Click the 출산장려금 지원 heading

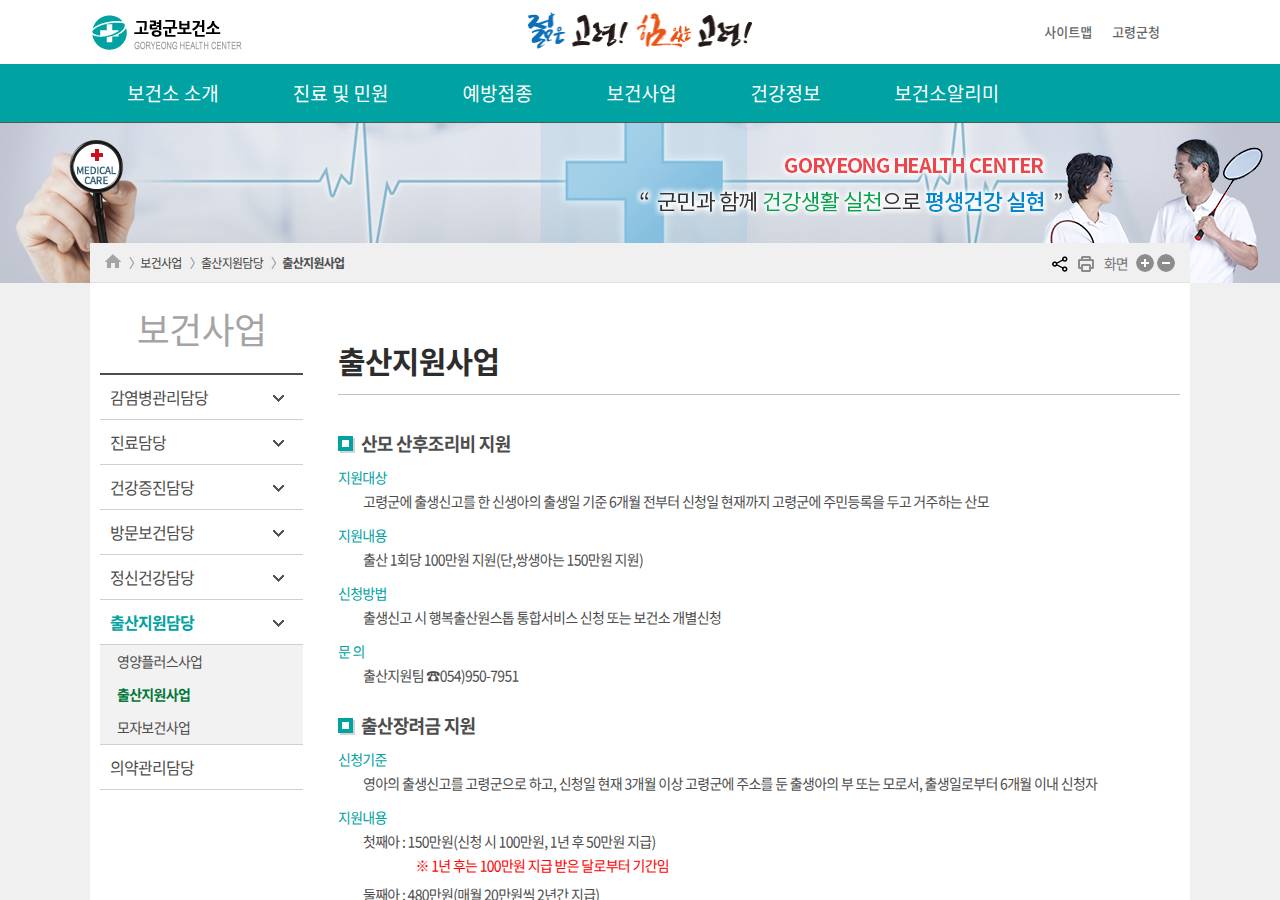tap(418, 726)
